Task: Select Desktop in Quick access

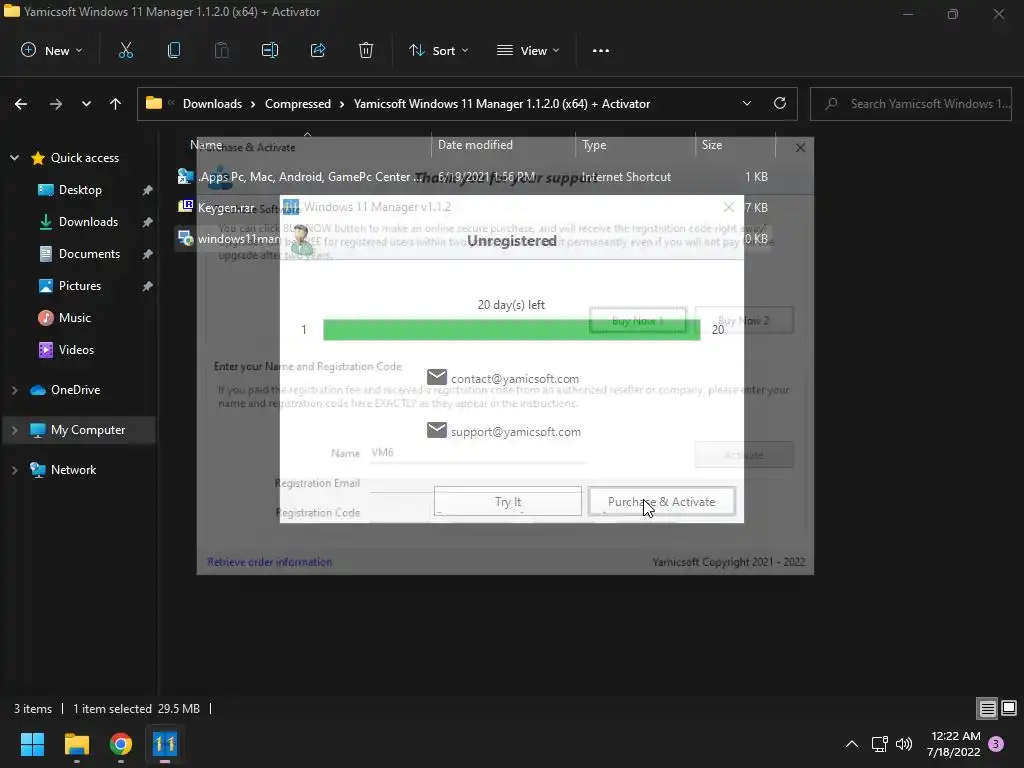Action: pos(80,190)
